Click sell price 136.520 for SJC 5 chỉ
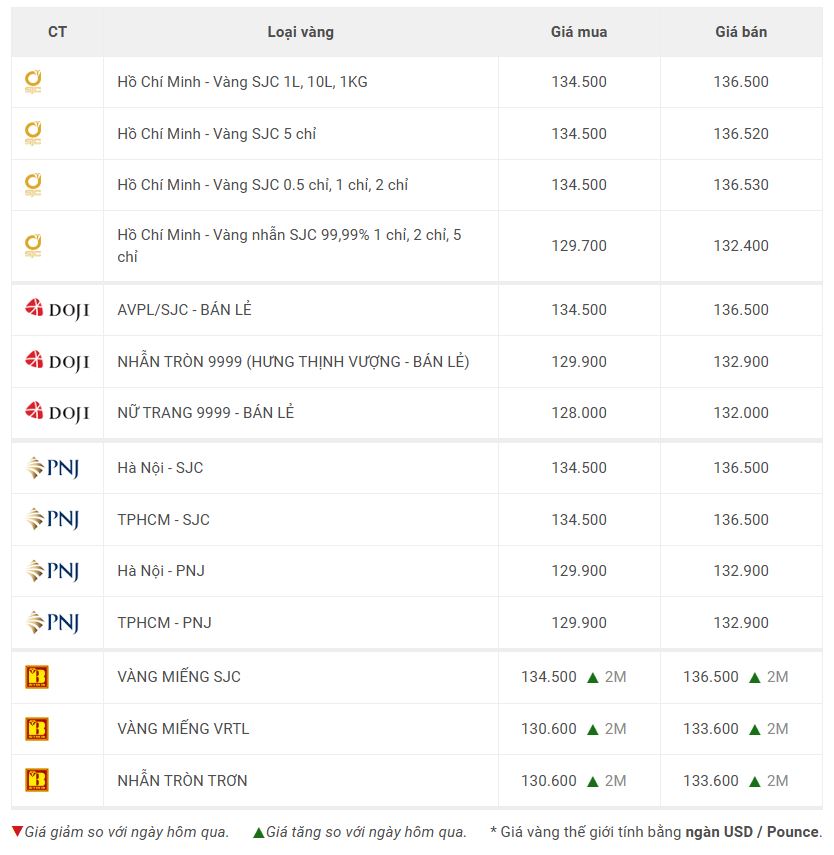 (x=741, y=134)
